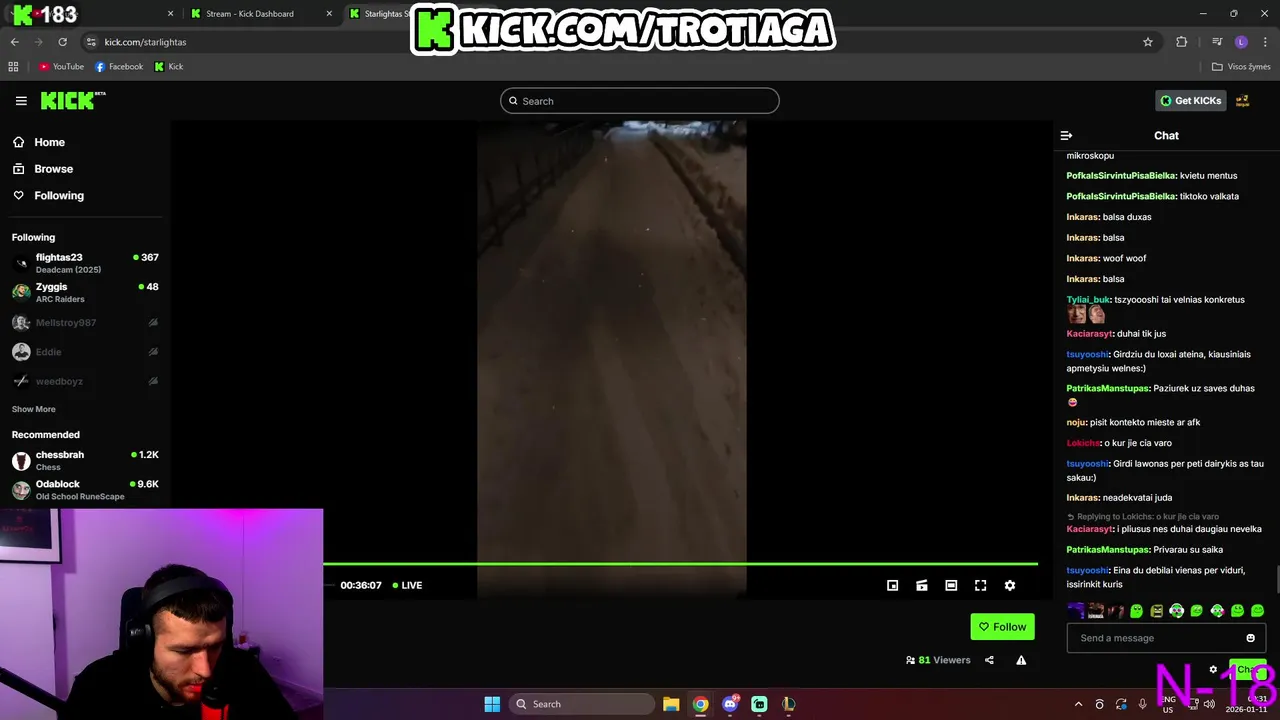This screenshot has height=720, width=1280.
Task: Open Browse in sidebar
Action: (43, 169)
